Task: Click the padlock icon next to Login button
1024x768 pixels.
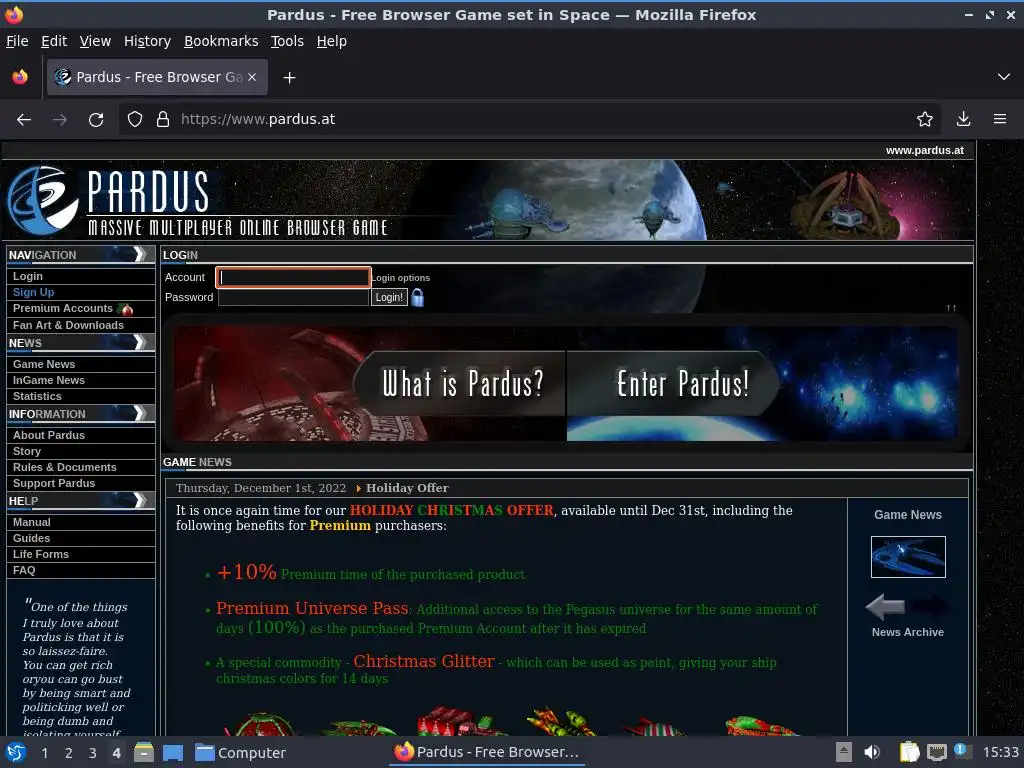Action: click(418, 298)
